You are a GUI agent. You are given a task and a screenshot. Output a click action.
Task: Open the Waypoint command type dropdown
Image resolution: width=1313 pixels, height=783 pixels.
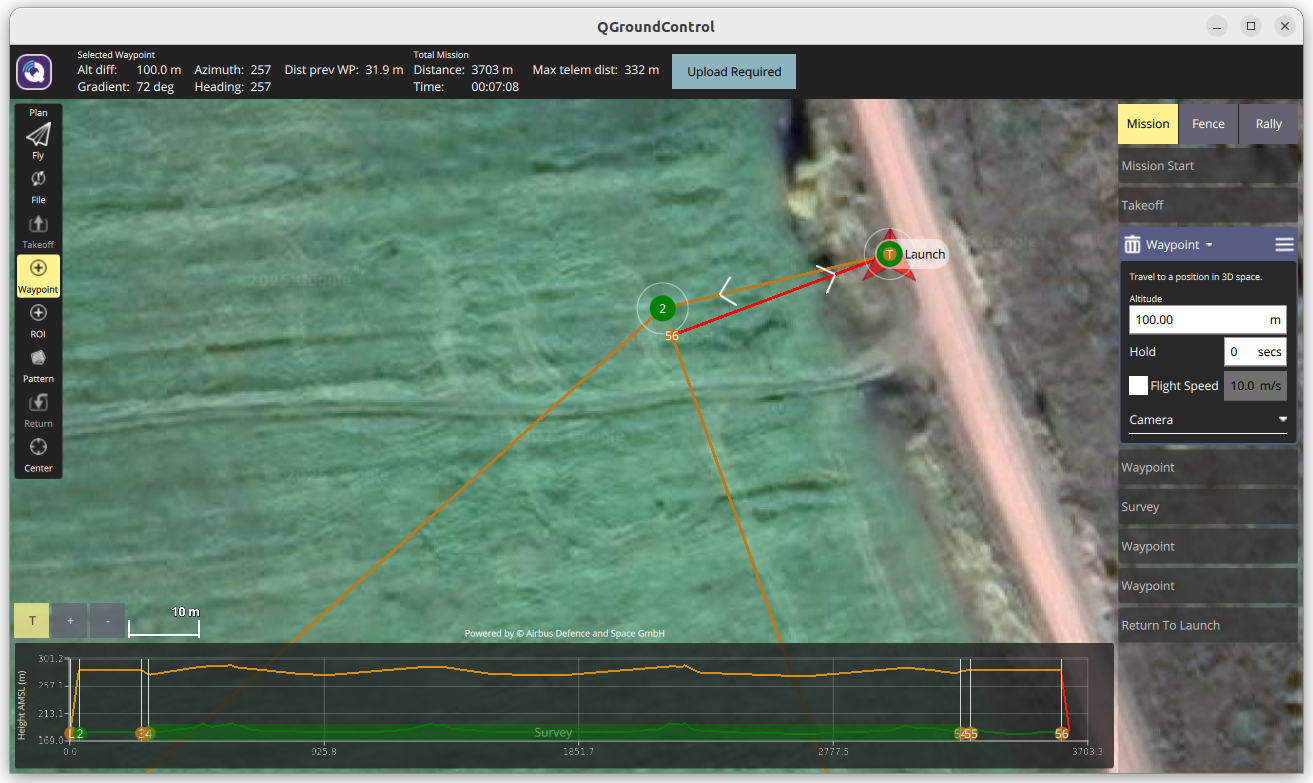coord(1180,245)
